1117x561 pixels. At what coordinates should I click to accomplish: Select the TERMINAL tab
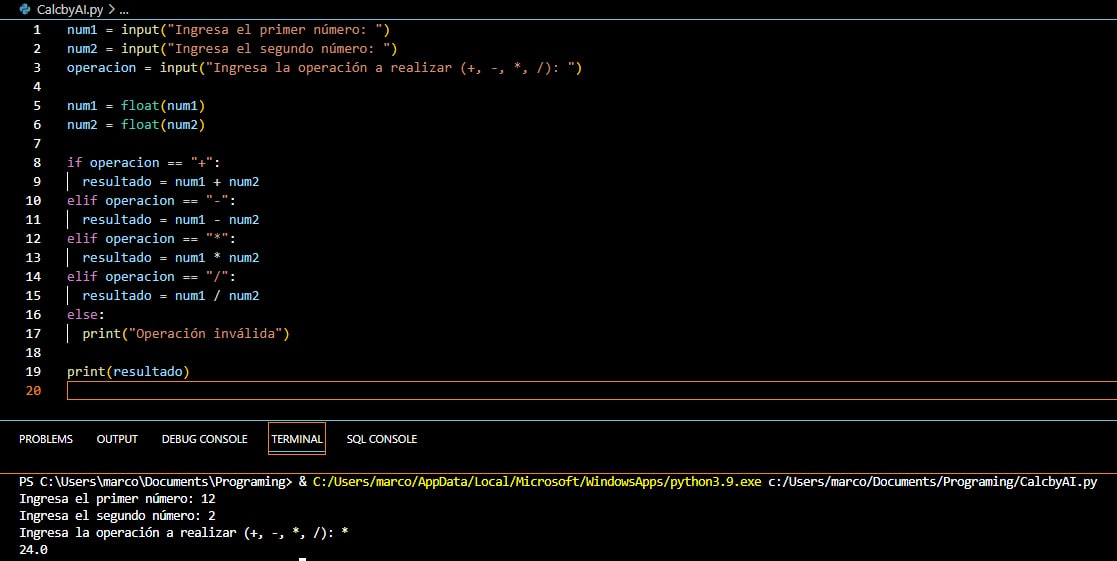tap(297, 439)
